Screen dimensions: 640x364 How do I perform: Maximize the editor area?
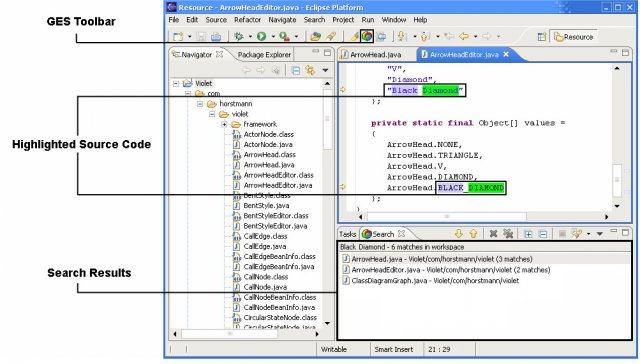tap(625, 52)
